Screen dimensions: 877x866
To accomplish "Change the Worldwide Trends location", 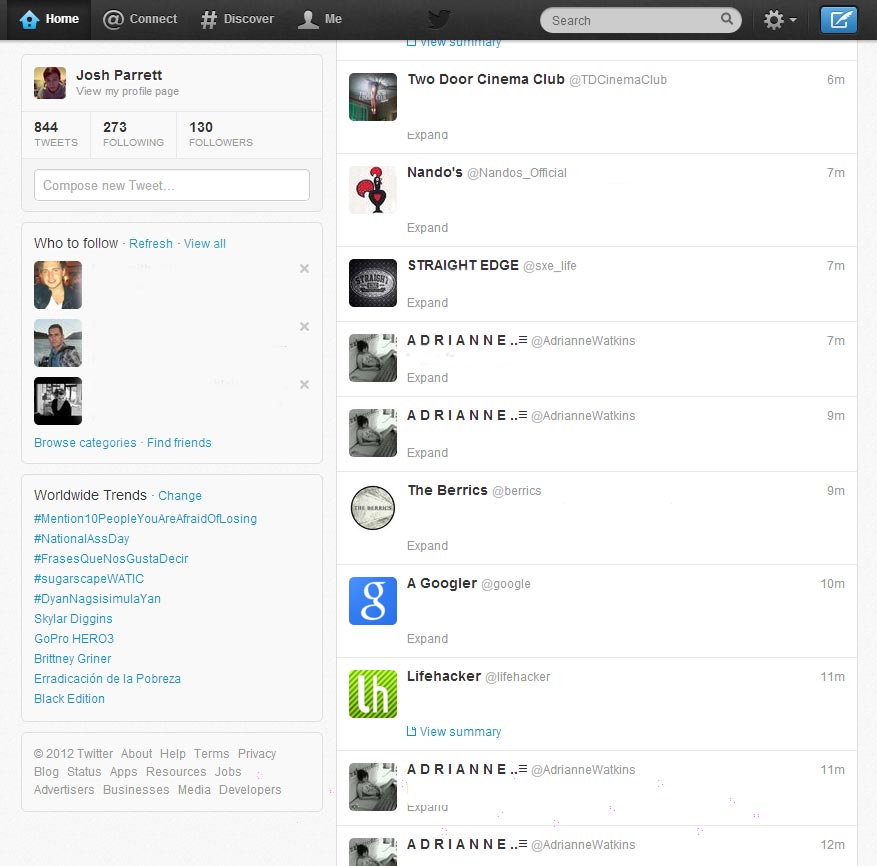I will (180, 496).
